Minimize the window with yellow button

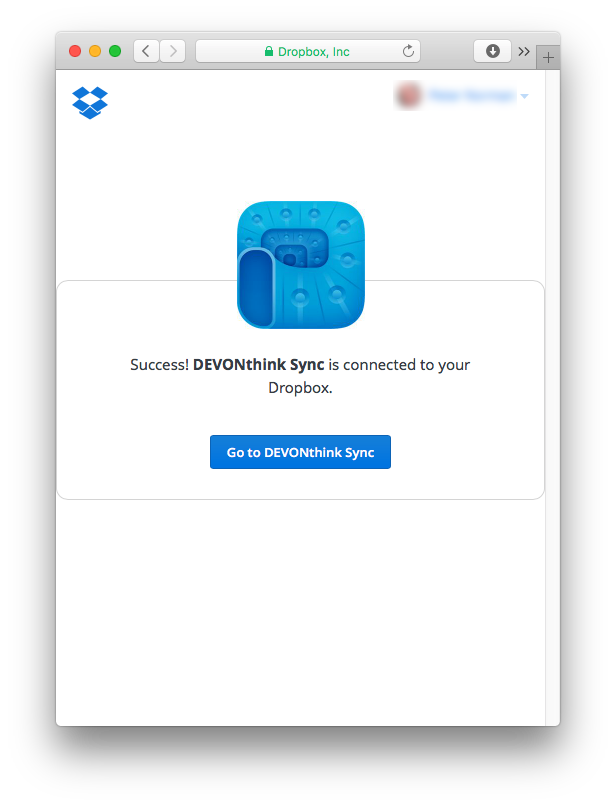(95, 51)
